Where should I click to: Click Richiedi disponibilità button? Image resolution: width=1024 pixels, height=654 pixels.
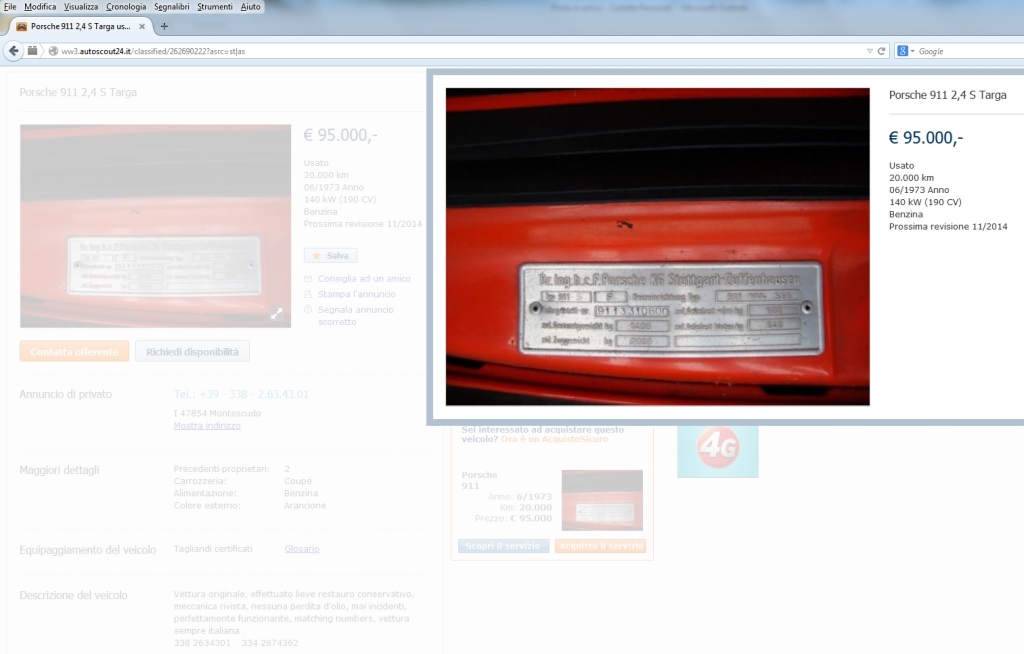click(192, 352)
